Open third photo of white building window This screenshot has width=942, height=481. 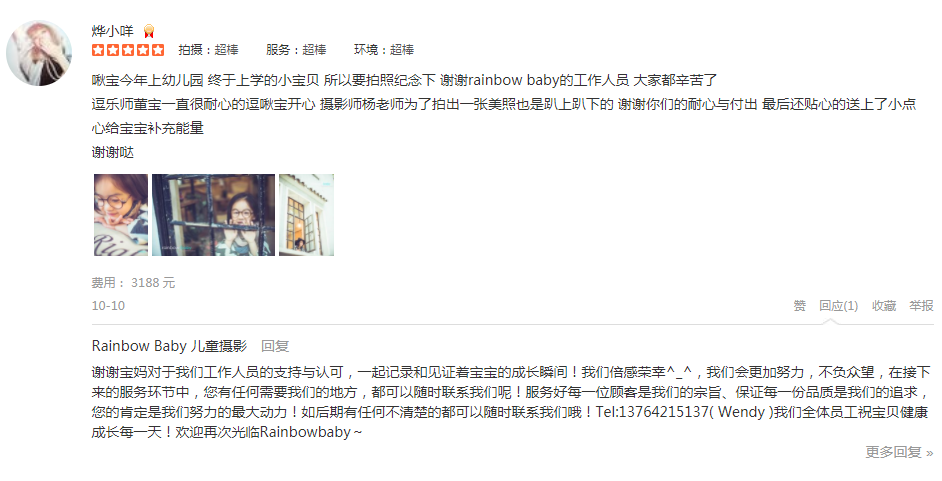pos(306,215)
